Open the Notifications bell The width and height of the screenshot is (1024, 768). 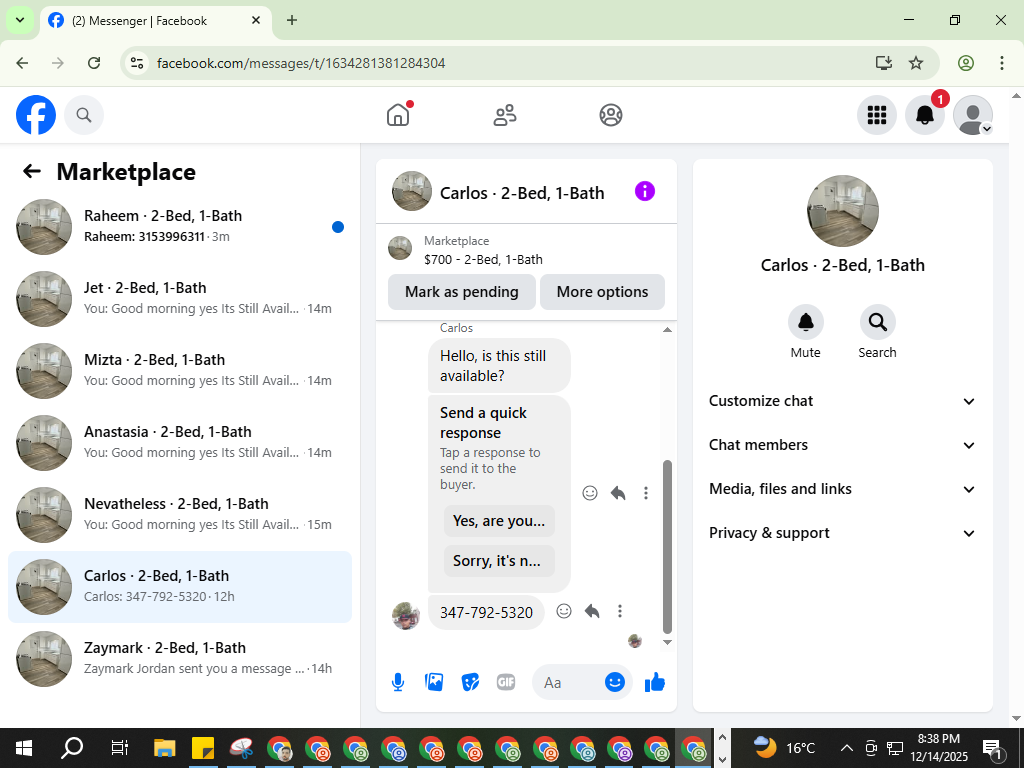click(924, 115)
